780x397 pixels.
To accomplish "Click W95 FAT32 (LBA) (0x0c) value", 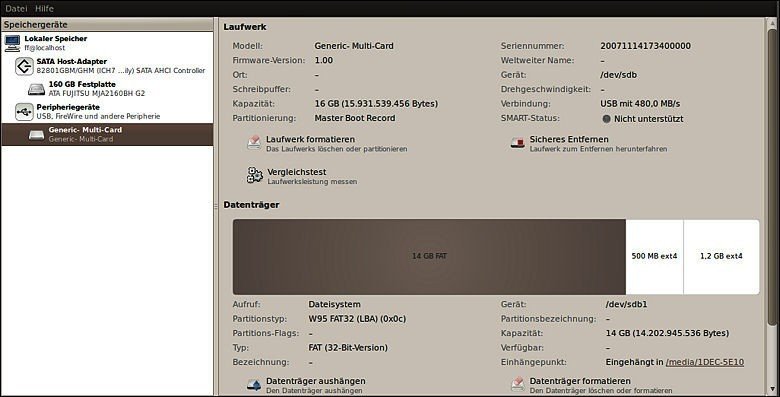I will [x=357, y=318].
